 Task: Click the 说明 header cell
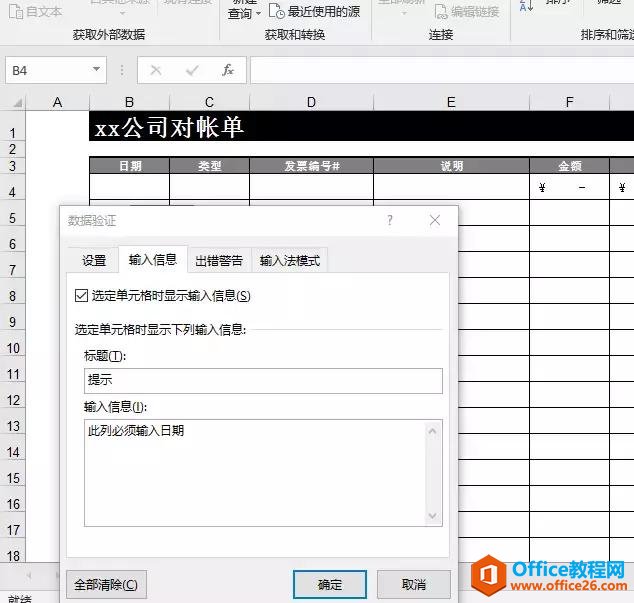coord(451,166)
